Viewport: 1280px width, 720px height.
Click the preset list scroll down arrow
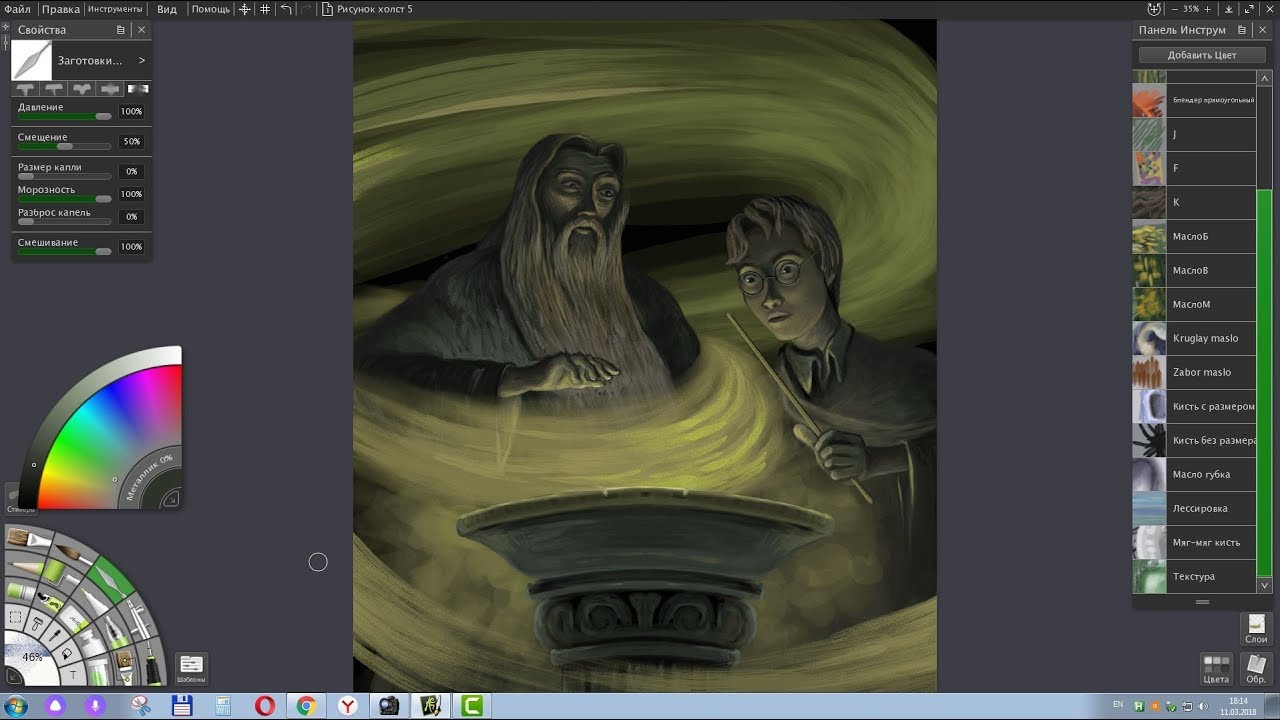coord(1264,585)
